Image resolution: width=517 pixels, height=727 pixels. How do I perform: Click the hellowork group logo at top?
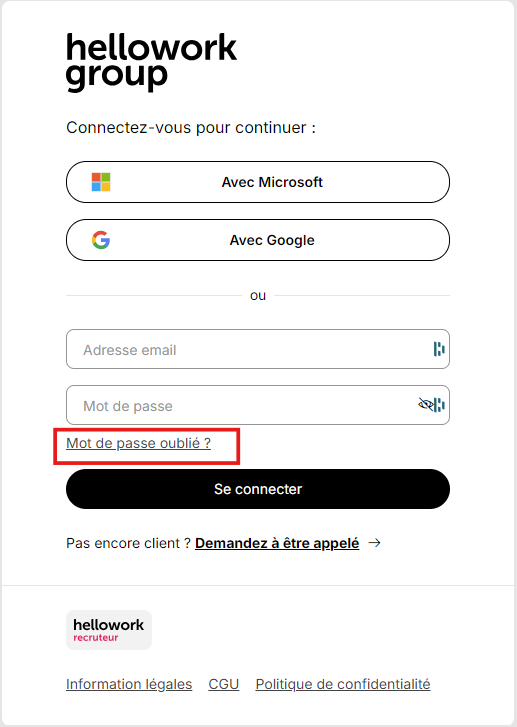coord(151,63)
